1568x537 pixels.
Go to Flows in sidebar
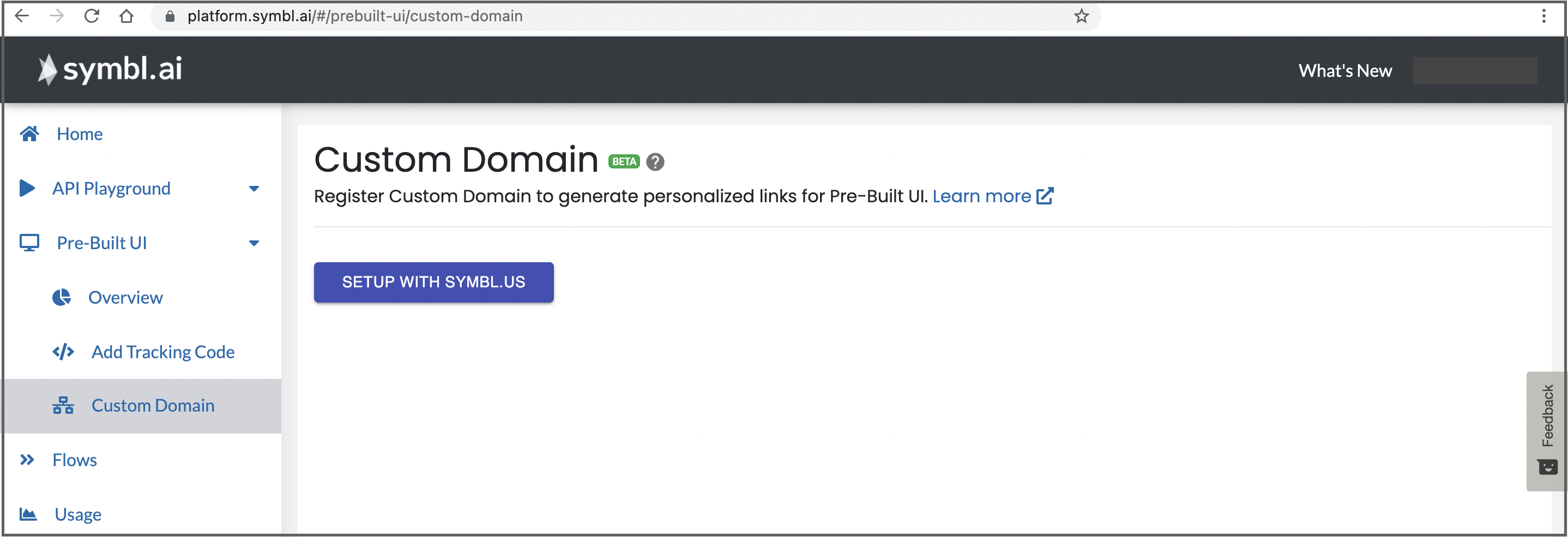74,460
